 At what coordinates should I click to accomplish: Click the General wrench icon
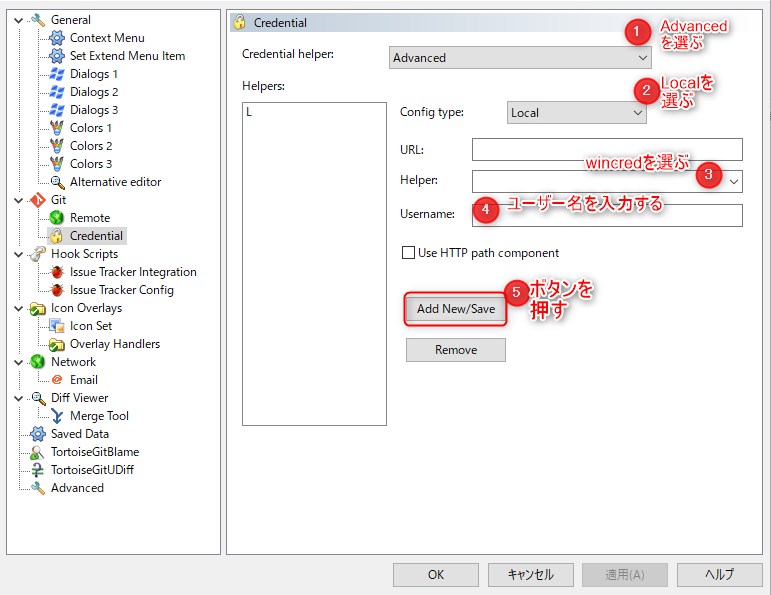coord(37,20)
